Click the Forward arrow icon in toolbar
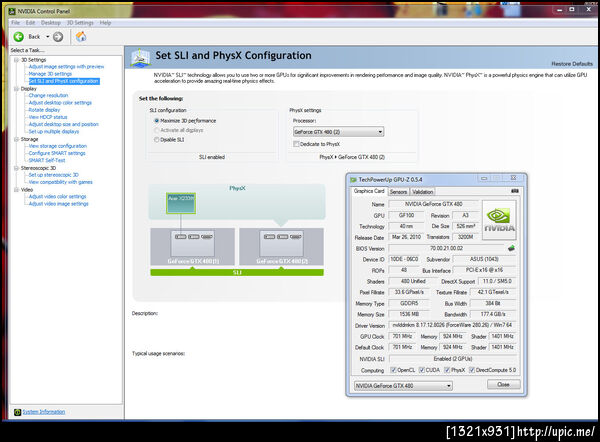600x442 pixels. pos(58,37)
